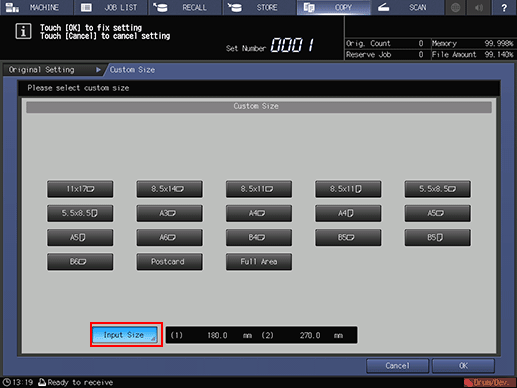The image size is (517, 388).
Task: Click the 270.0 mm dimension (2) value
Action: pos(310,335)
